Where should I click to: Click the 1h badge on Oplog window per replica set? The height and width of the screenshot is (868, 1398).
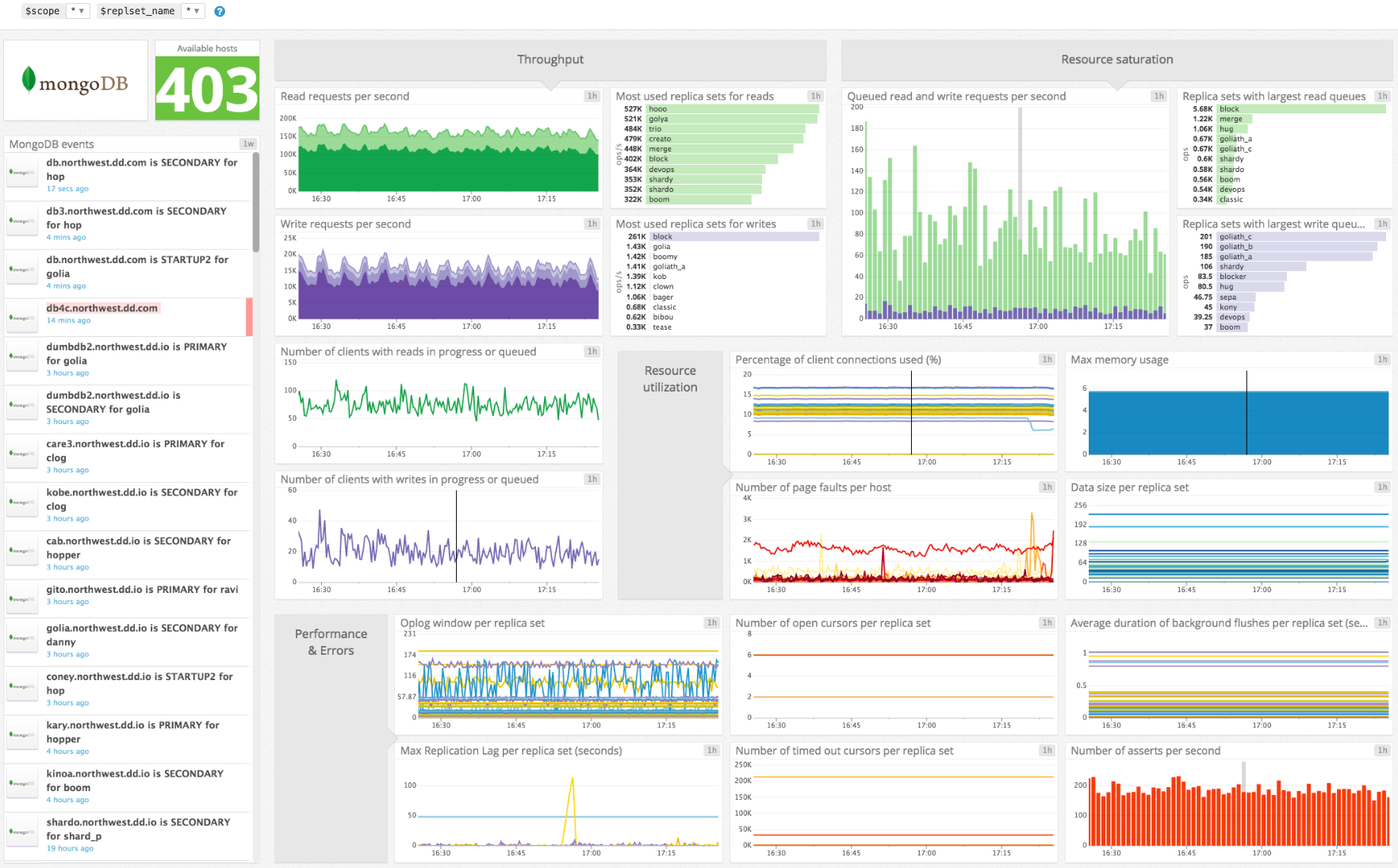pyautogui.click(x=711, y=623)
